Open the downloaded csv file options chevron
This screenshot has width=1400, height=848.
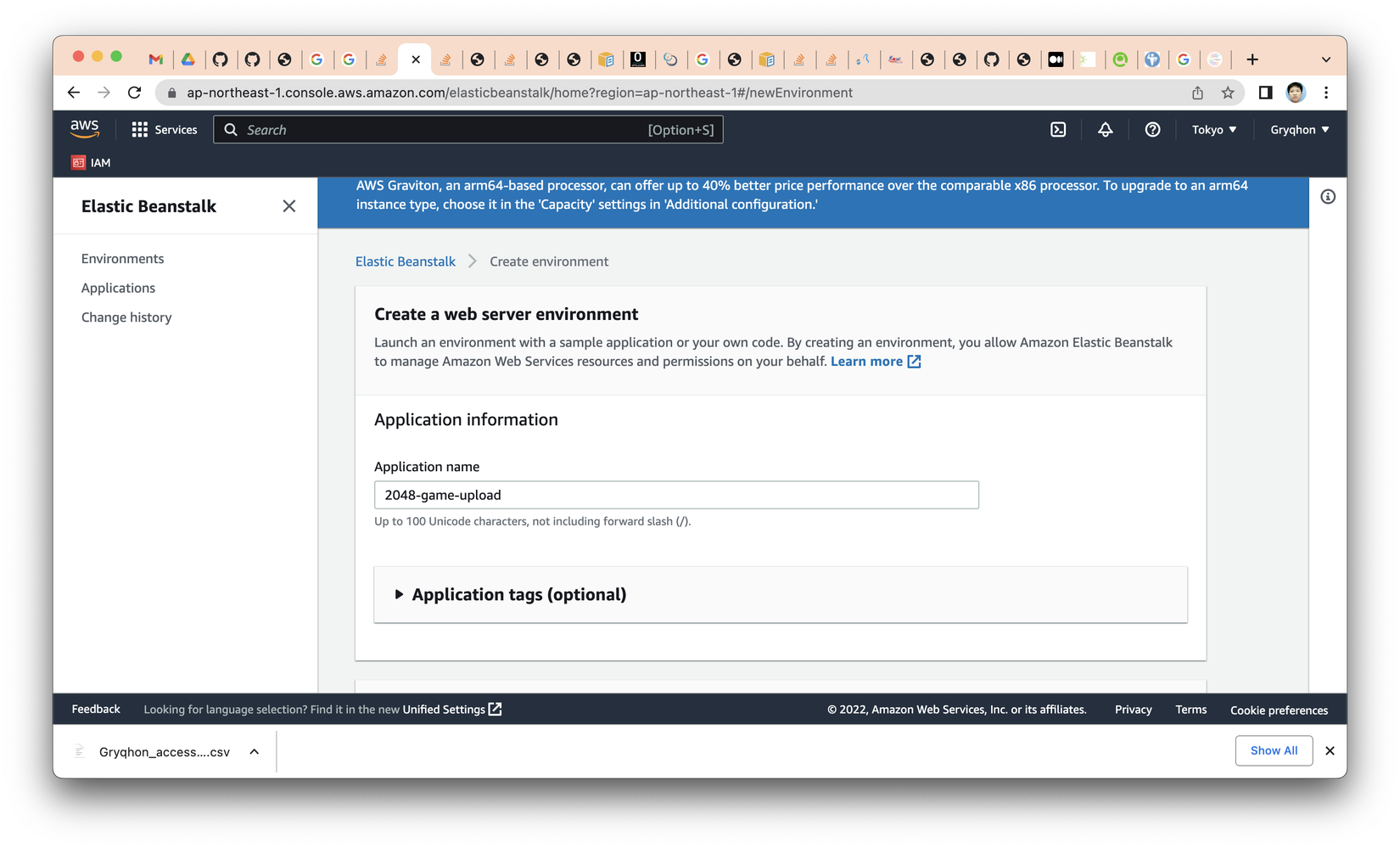click(255, 752)
